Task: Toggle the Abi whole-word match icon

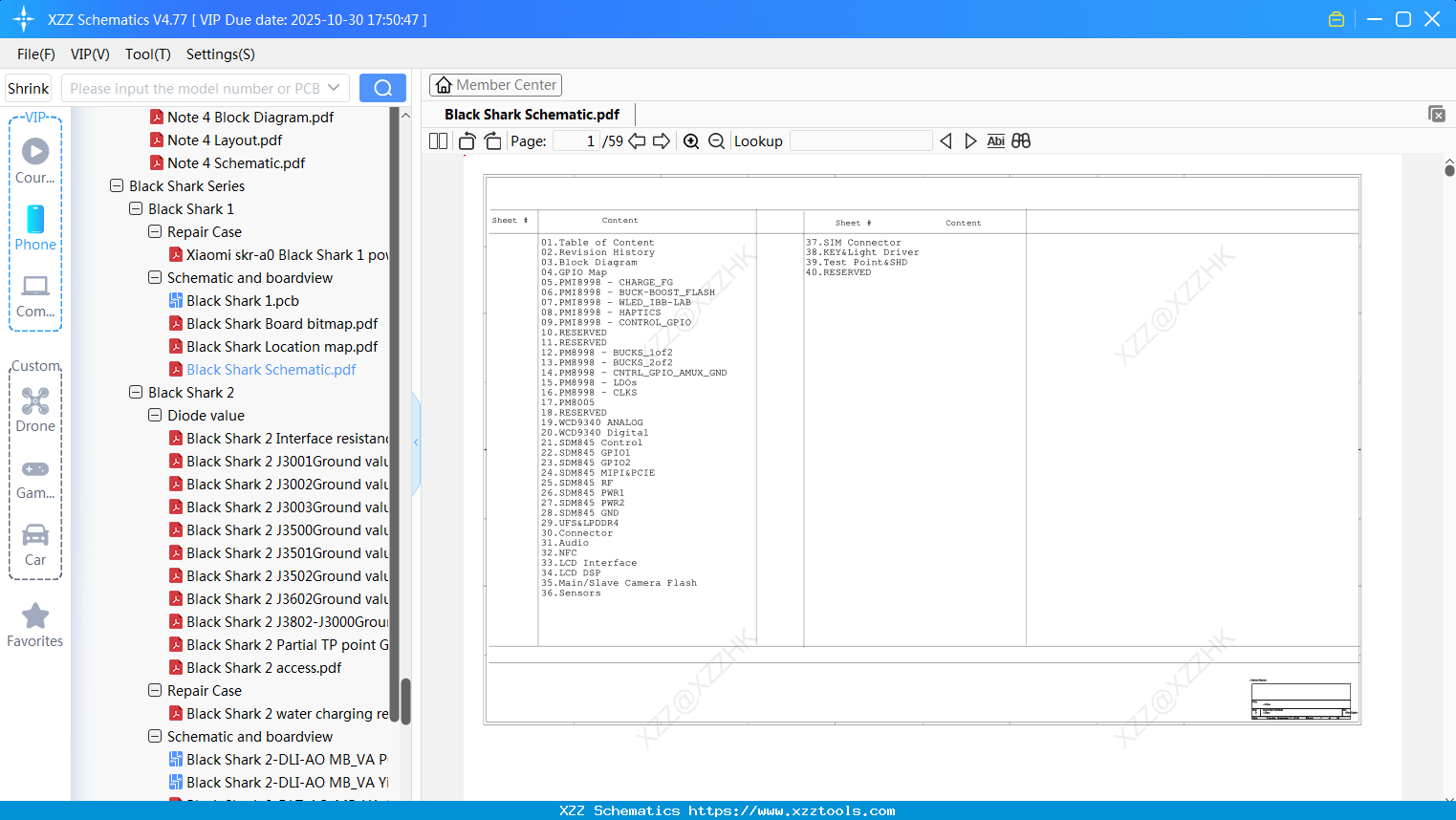Action: click(x=995, y=141)
